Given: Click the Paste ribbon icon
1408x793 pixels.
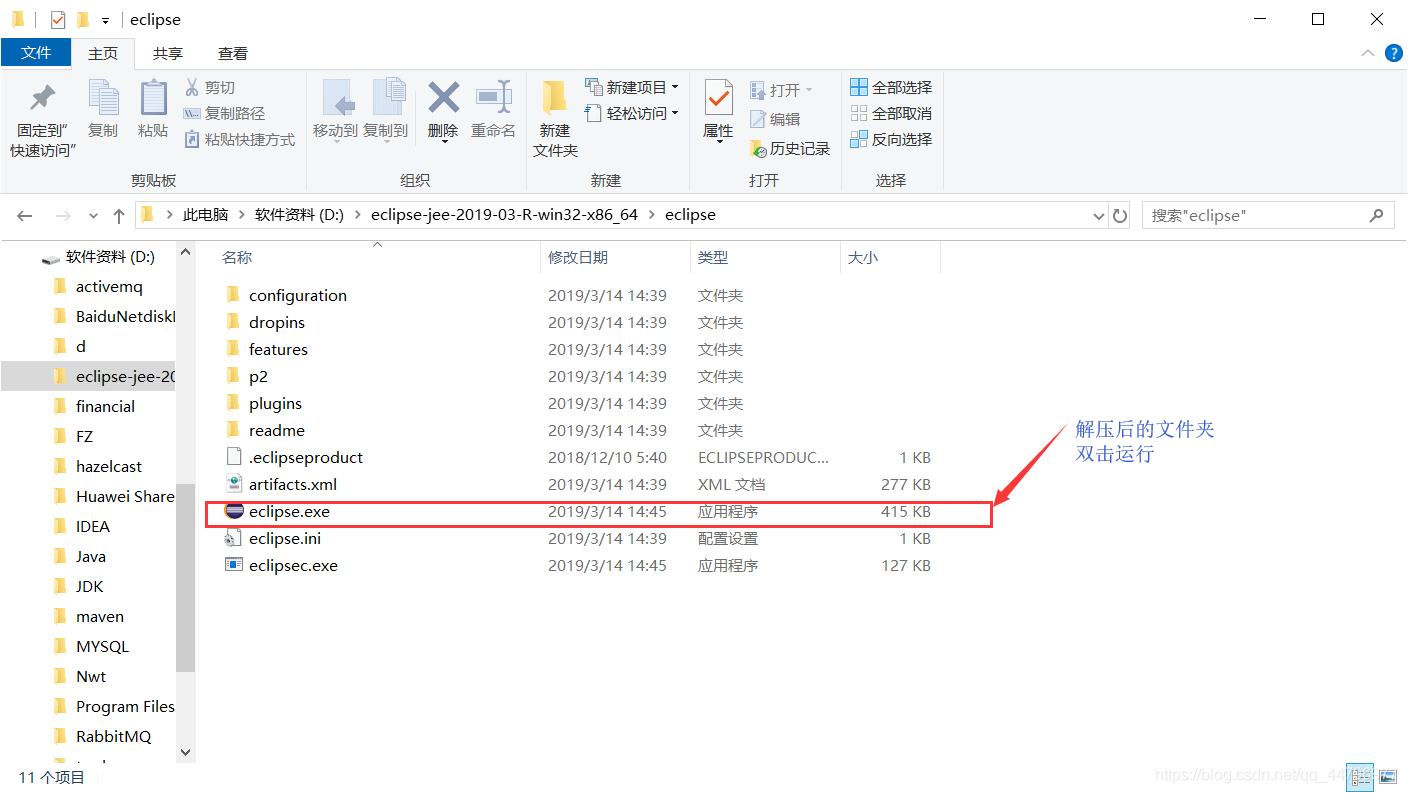Looking at the screenshot, I should point(153,98).
